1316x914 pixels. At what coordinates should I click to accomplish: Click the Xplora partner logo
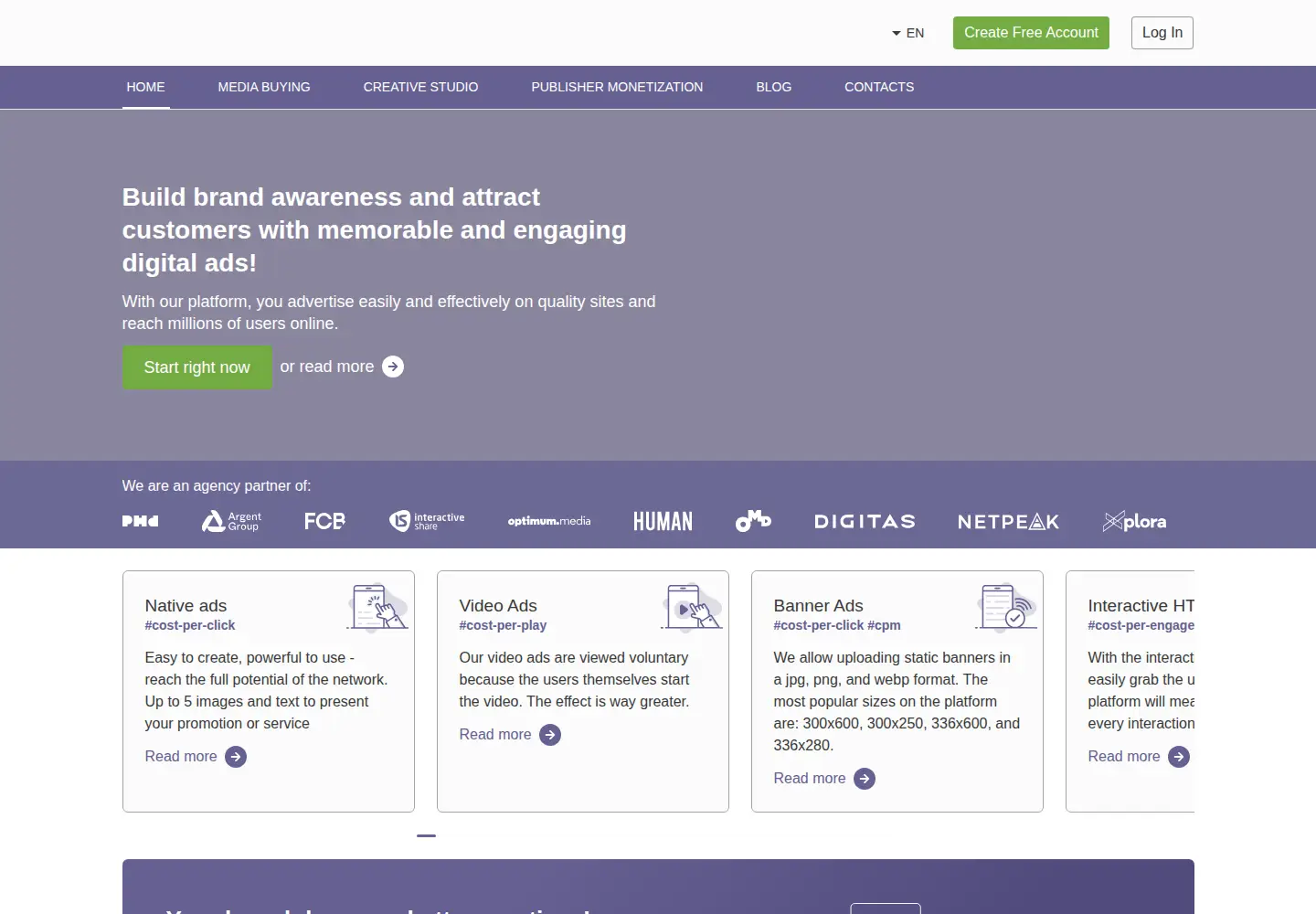coord(1134,521)
